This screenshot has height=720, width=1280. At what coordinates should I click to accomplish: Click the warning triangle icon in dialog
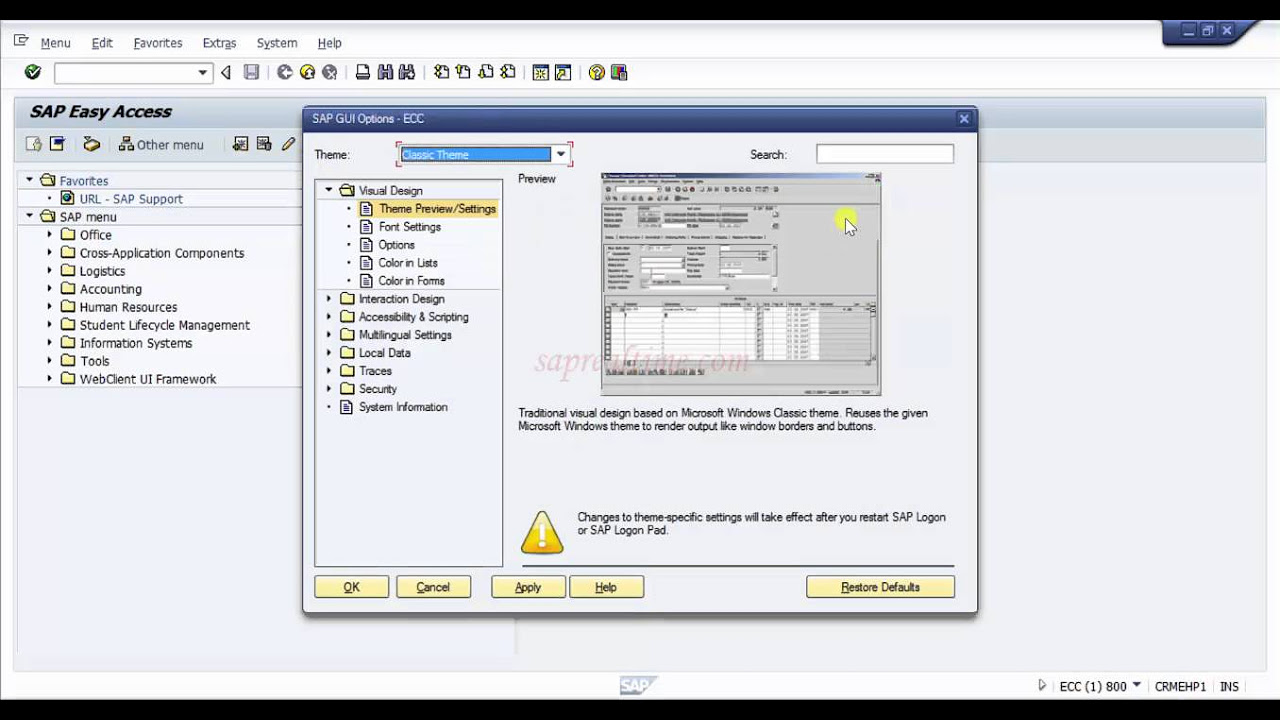point(542,532)
